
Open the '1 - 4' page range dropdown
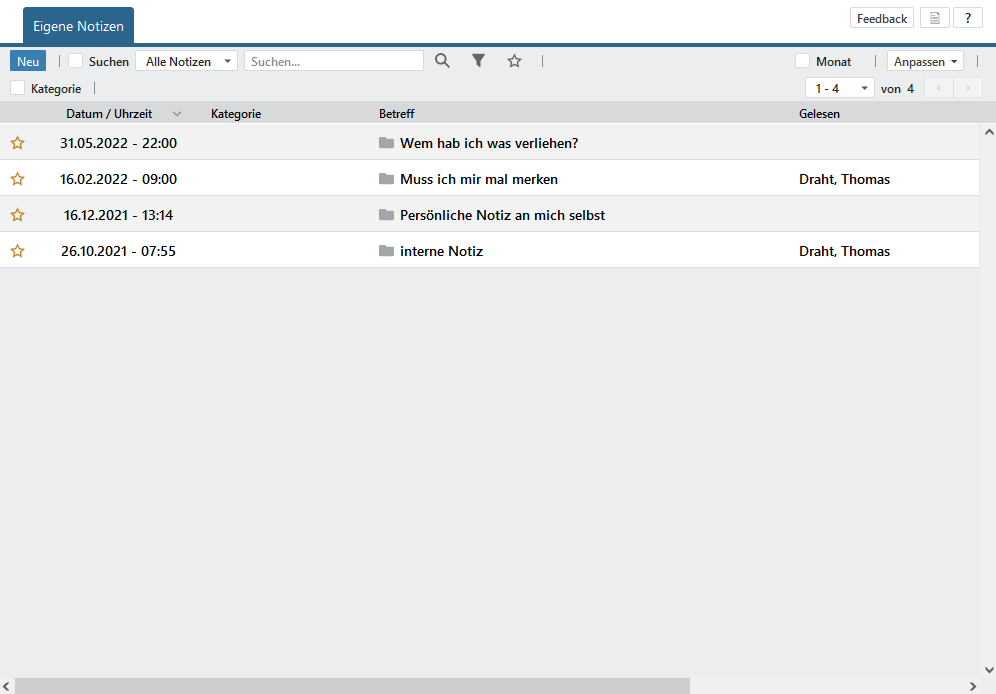(839, 88)
